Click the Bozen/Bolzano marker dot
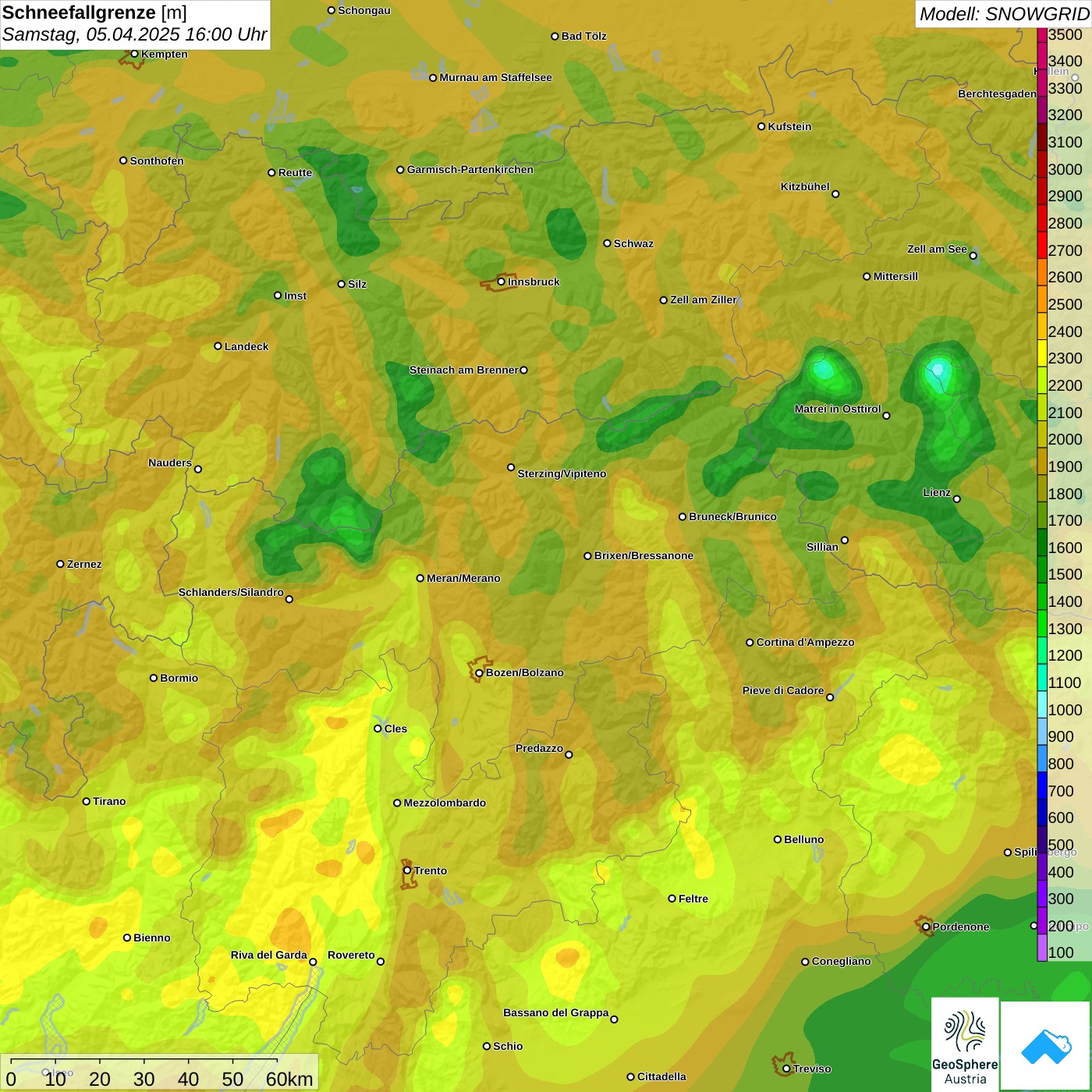 coord(479,673)
